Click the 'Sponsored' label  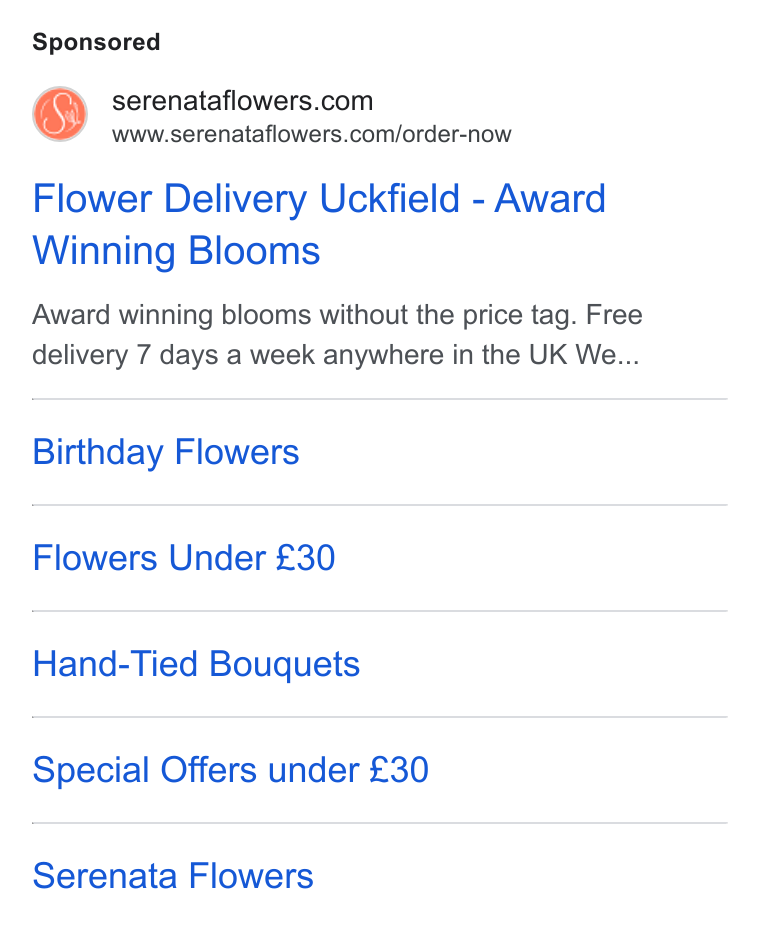96,42
